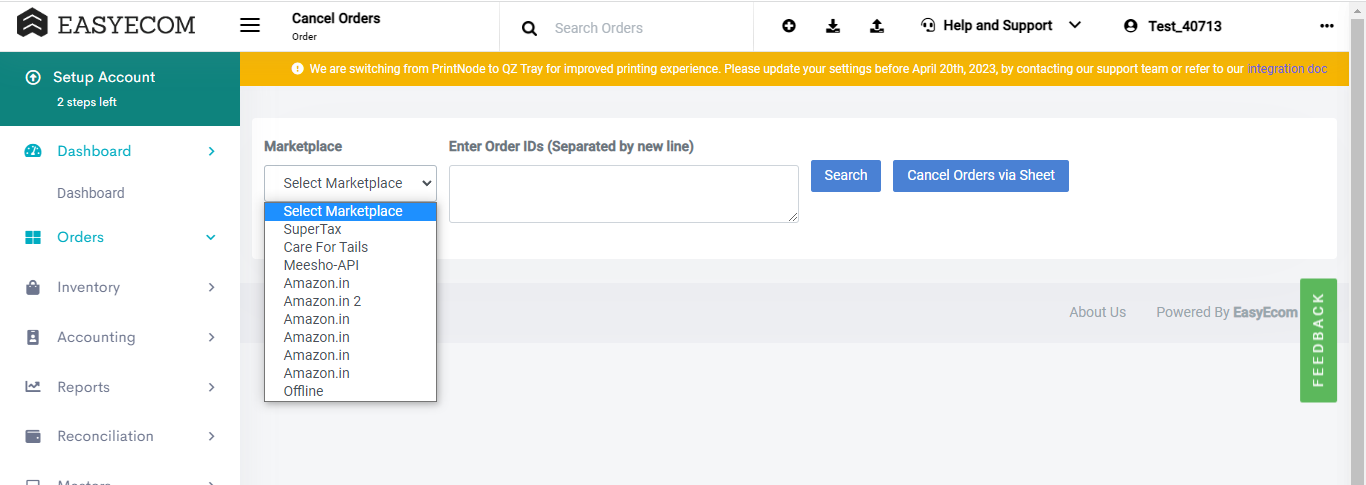Viewport: 1366px width, 485px height.
Task: Click the Setup Account arrow icon
Action: coord(33,77)
